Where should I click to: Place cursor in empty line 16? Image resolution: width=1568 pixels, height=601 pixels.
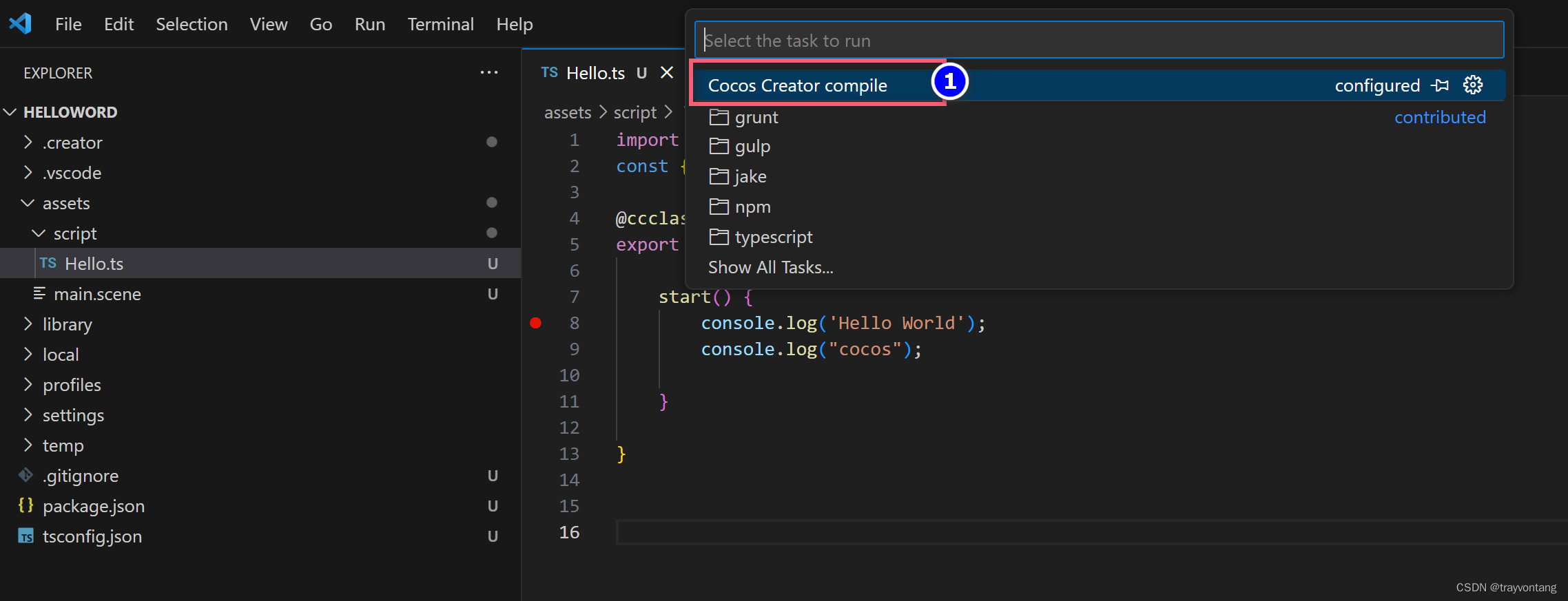click(1091, 532)
